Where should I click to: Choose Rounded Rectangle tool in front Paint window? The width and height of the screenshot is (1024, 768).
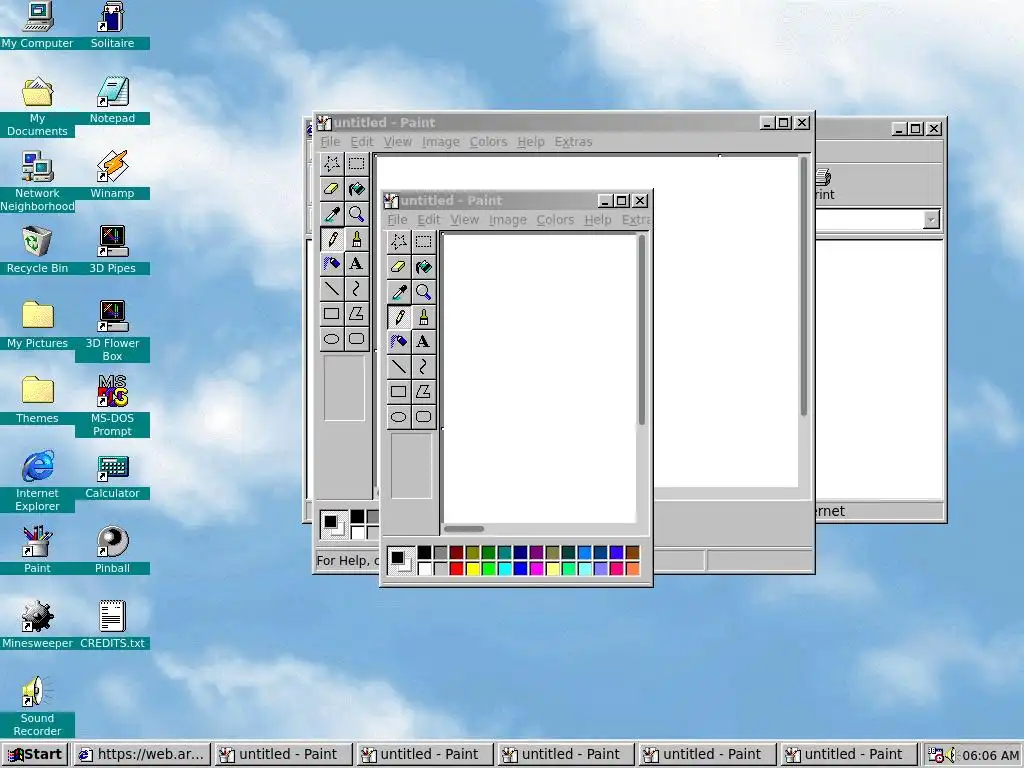[423, 417]
